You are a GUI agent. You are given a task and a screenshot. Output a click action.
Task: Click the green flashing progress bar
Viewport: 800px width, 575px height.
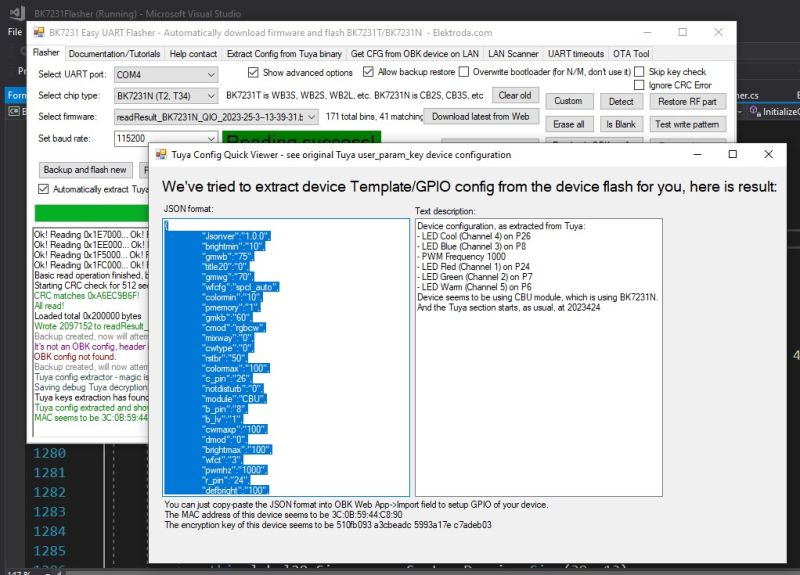click(92, 213)
